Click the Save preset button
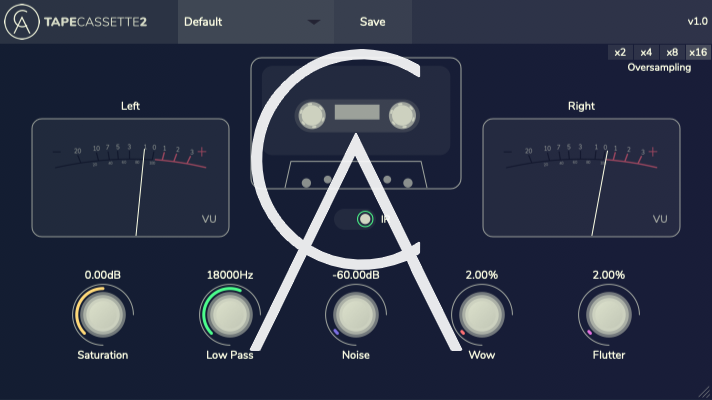Screen dimensions: 712x400 (373, 22)
